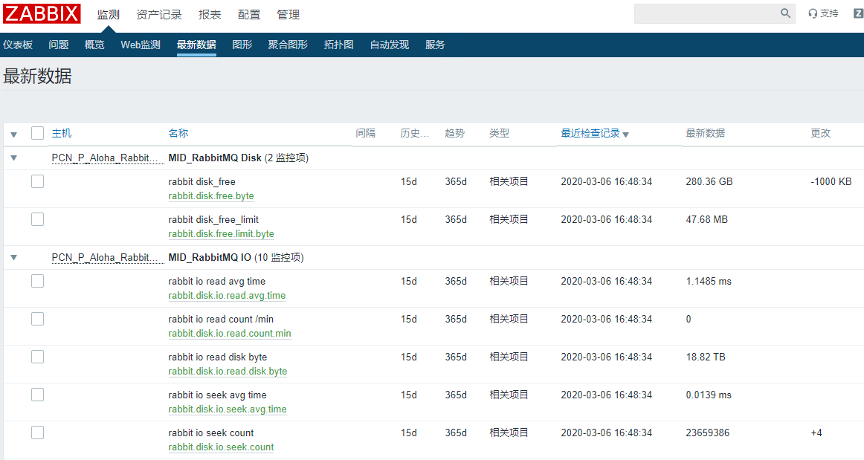Switch to the 概览 submenu tab

click(94, 45)
